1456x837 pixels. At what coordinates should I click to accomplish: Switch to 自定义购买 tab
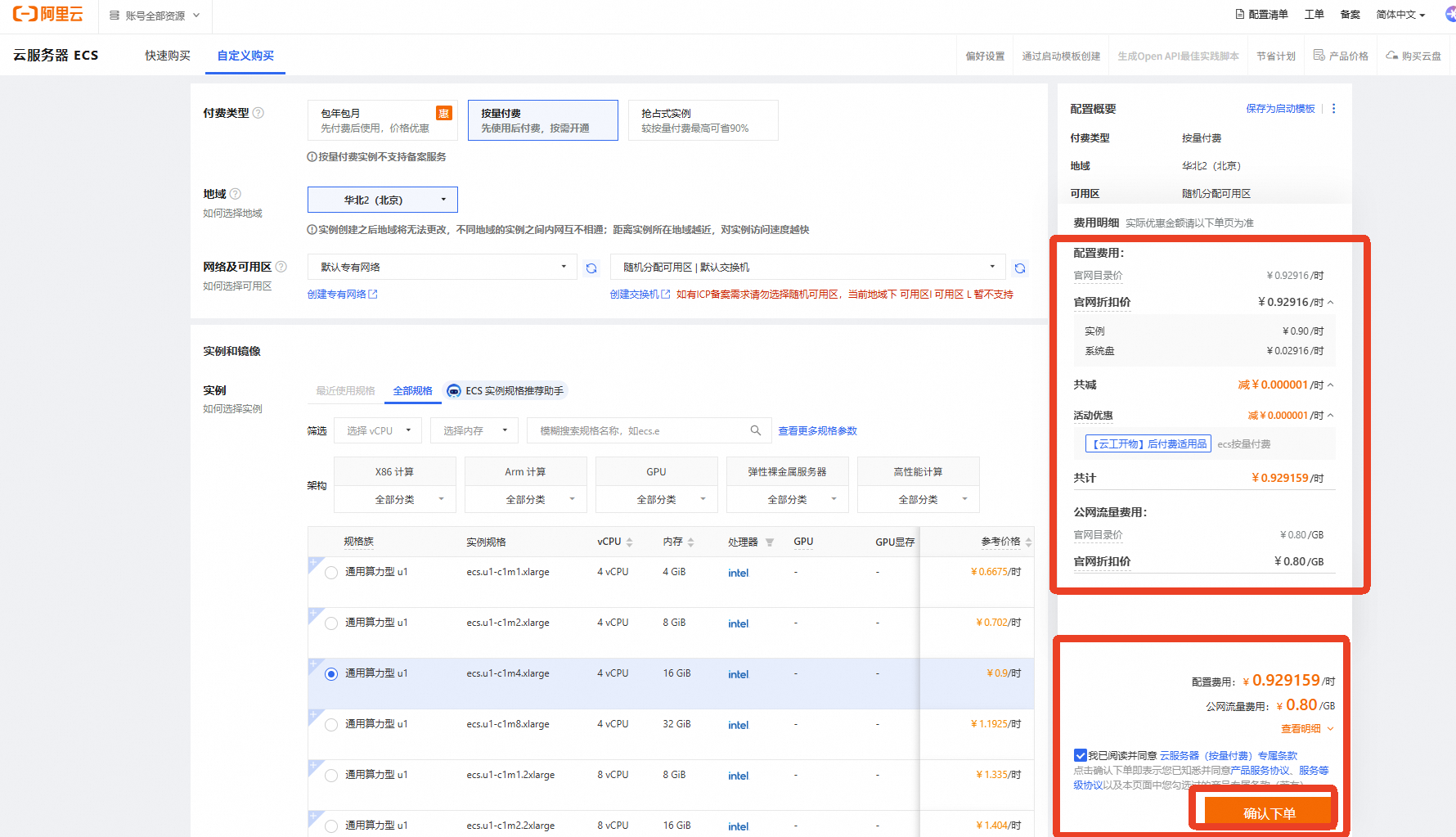(245, 56)
